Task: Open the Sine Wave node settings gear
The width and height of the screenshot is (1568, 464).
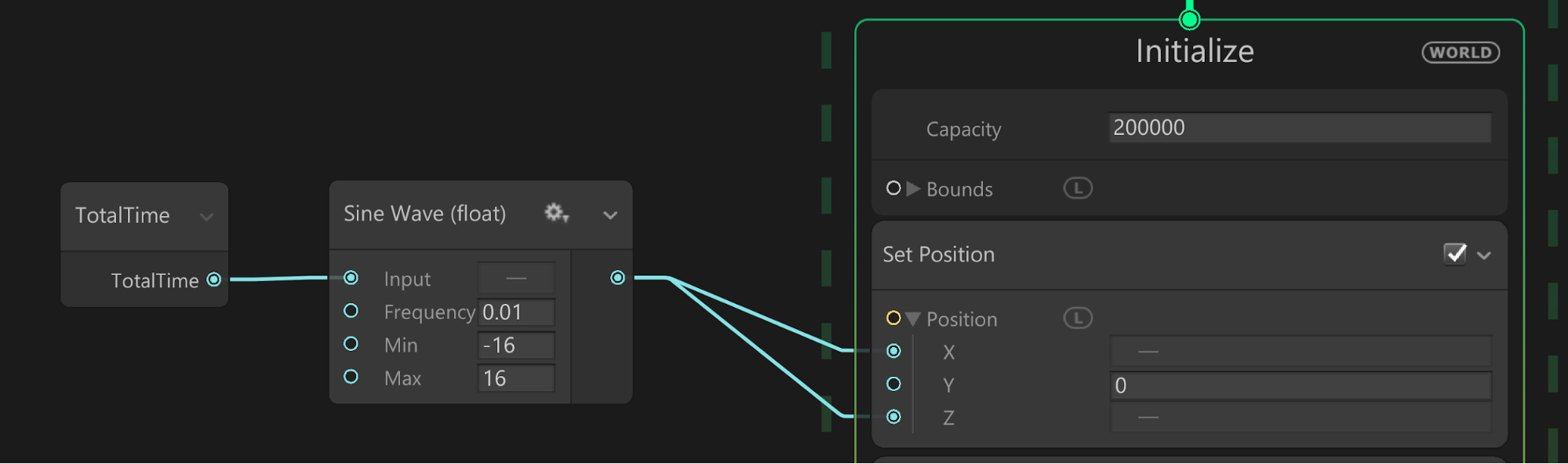Action: coord(556,213)
